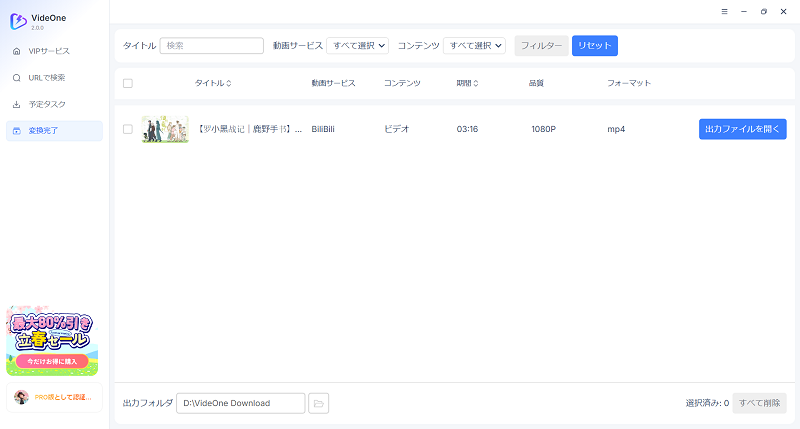Viewport: 800px width, 429px height.
Task: Sort by 期間 column header
Action: pyautogui.click(x=467, y=83)
